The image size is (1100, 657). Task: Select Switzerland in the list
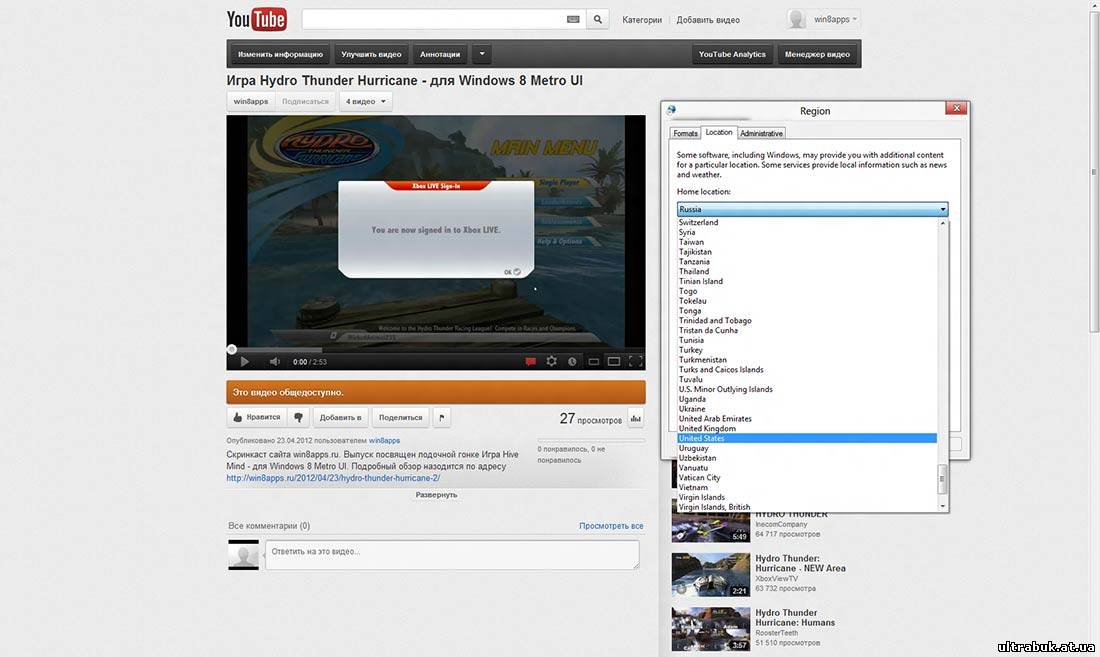coord(807,222)
